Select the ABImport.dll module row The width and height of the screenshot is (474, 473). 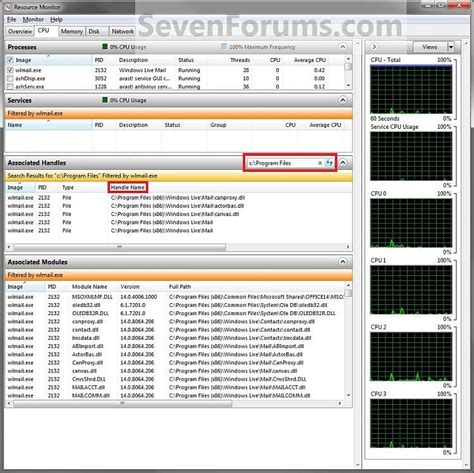175,346
